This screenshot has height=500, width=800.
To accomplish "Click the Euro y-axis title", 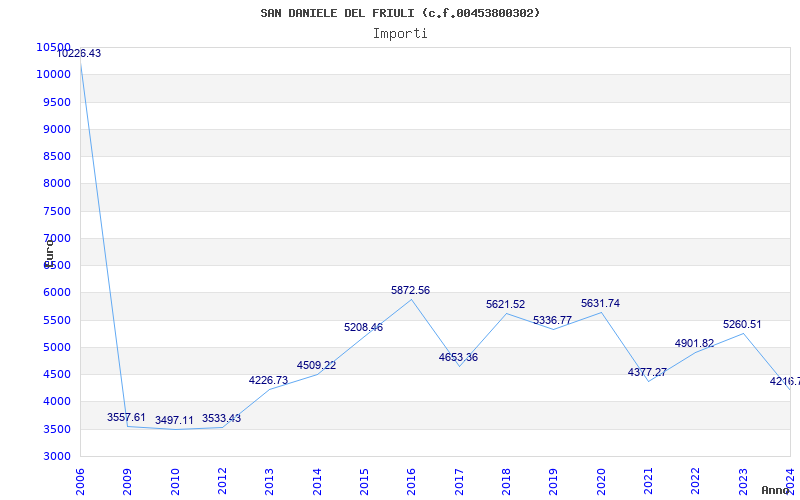I will click(49, 254).
